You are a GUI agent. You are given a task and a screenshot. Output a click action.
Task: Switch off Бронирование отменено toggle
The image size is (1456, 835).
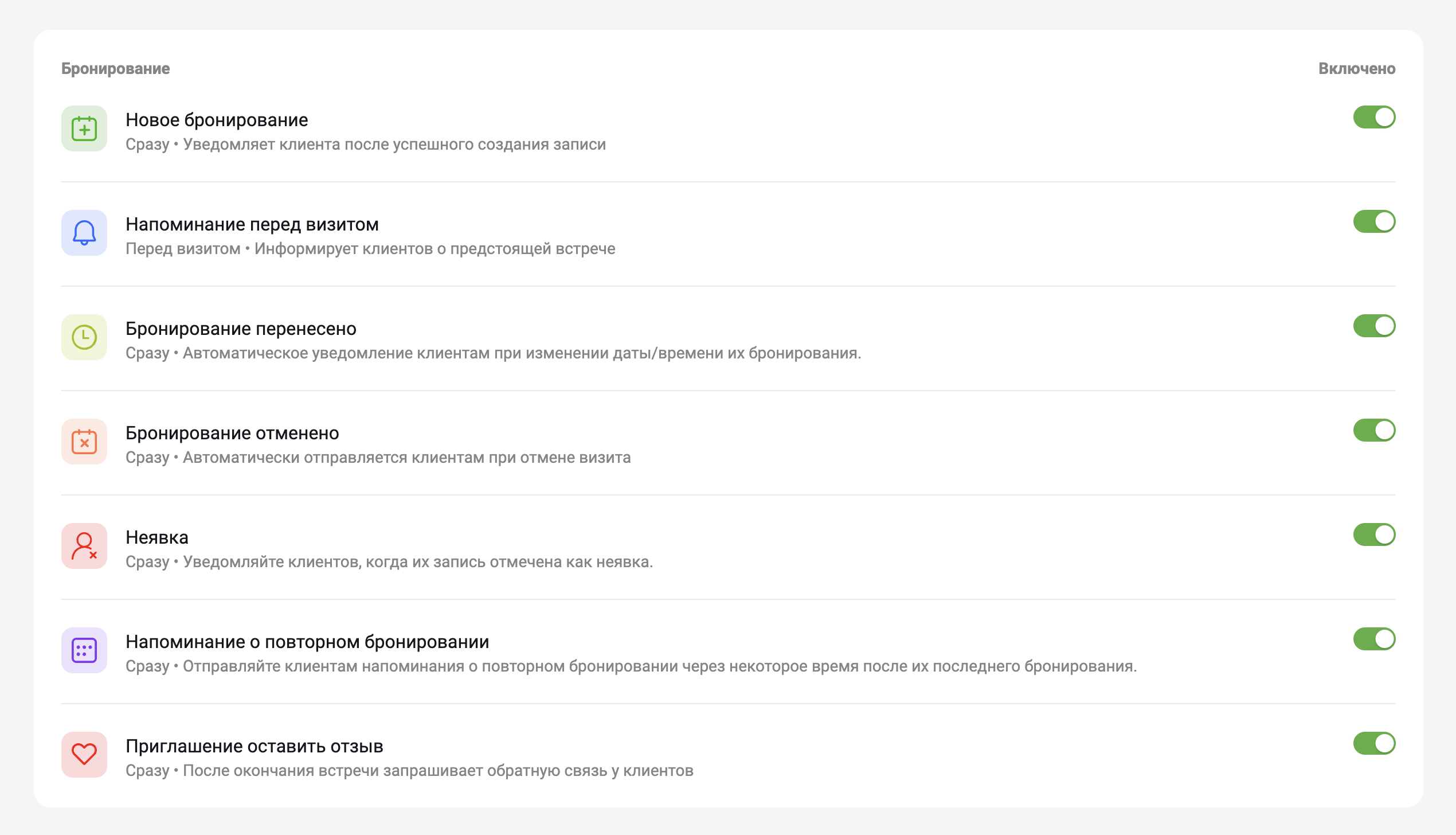pos(1374,430)
